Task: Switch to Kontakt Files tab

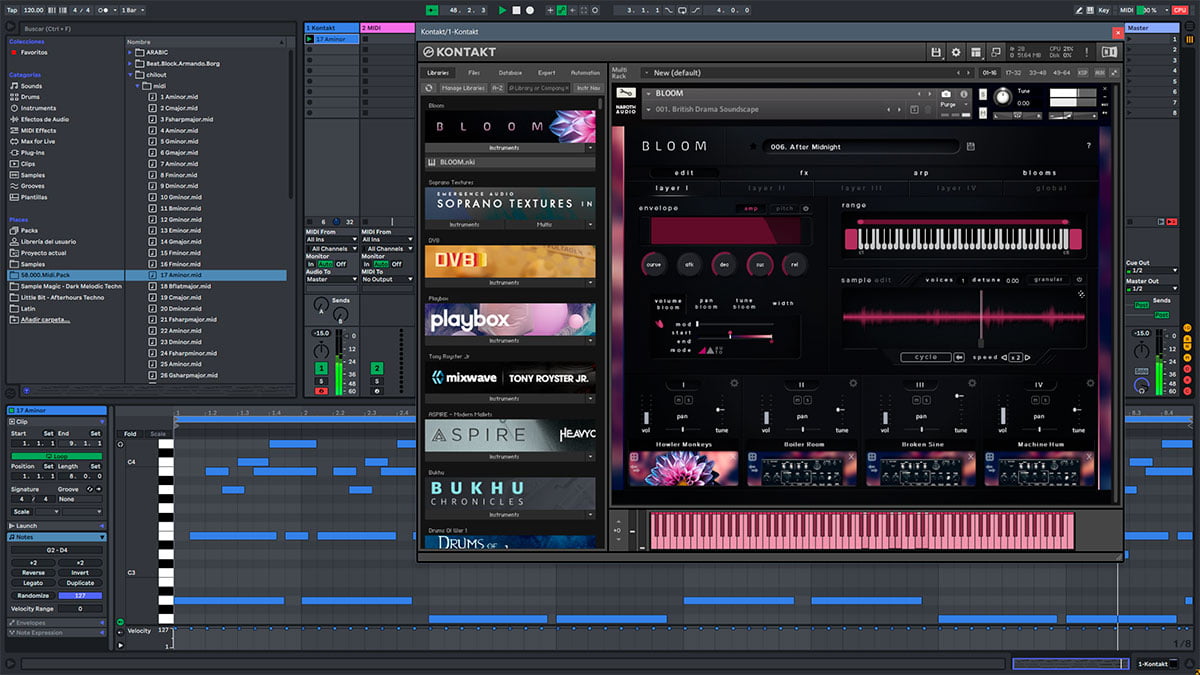Action: [474, 73]
